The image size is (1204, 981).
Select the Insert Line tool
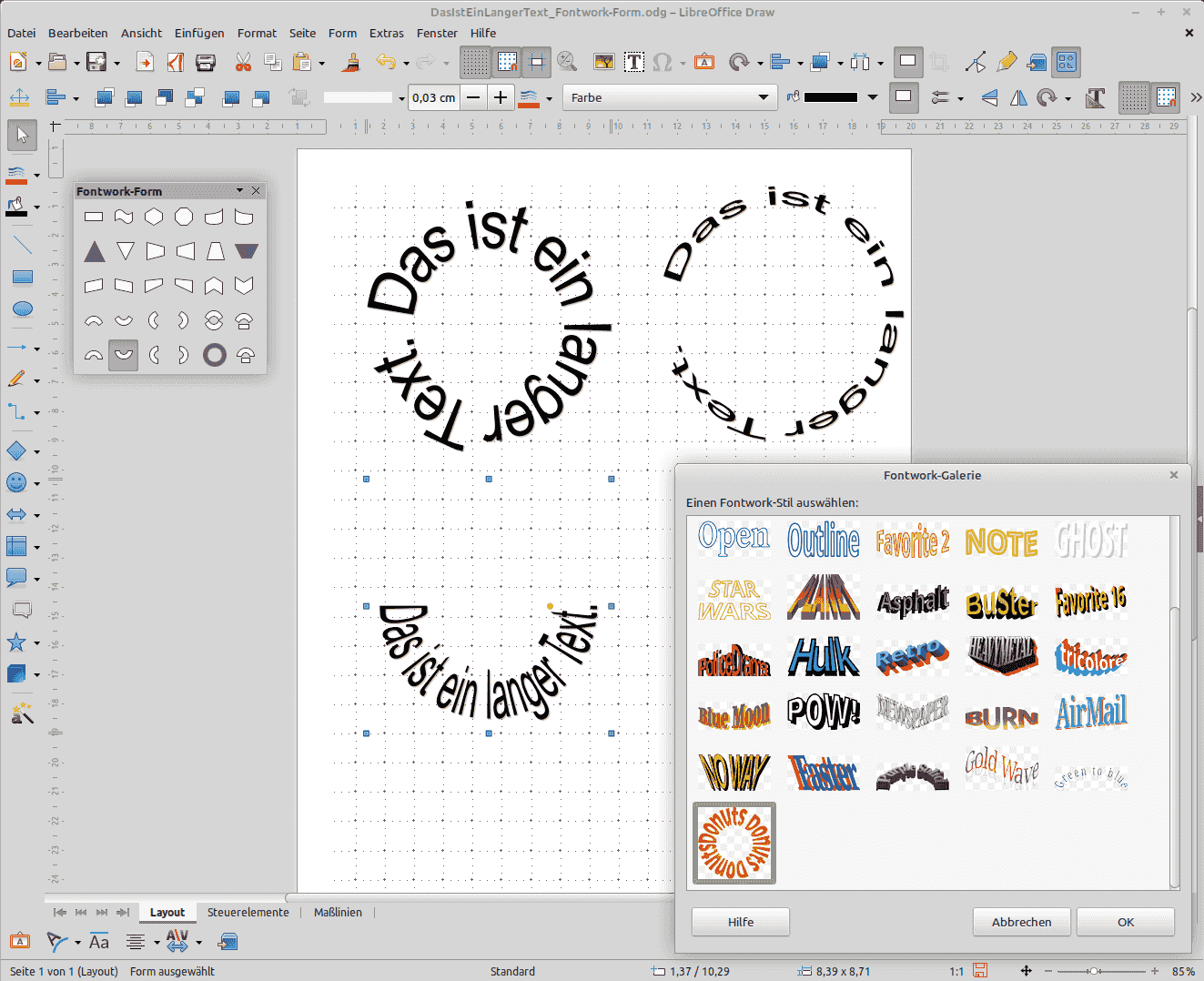click(x=22, y=243)
